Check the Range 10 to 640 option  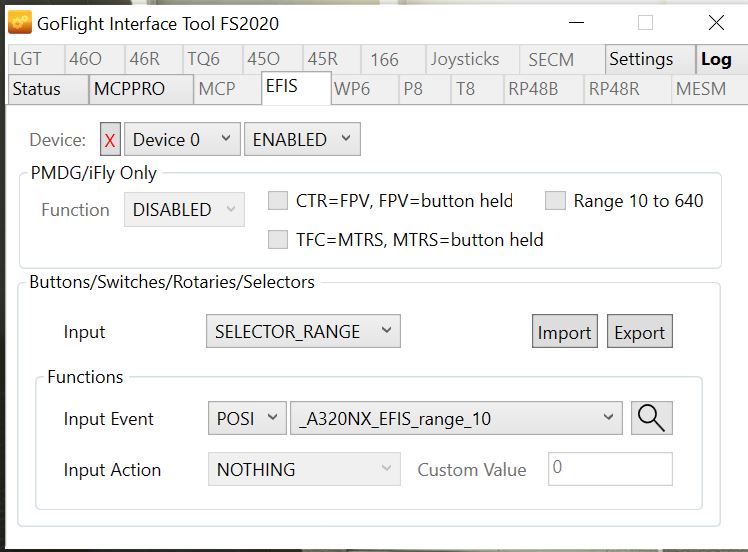[x=555, y=201]
